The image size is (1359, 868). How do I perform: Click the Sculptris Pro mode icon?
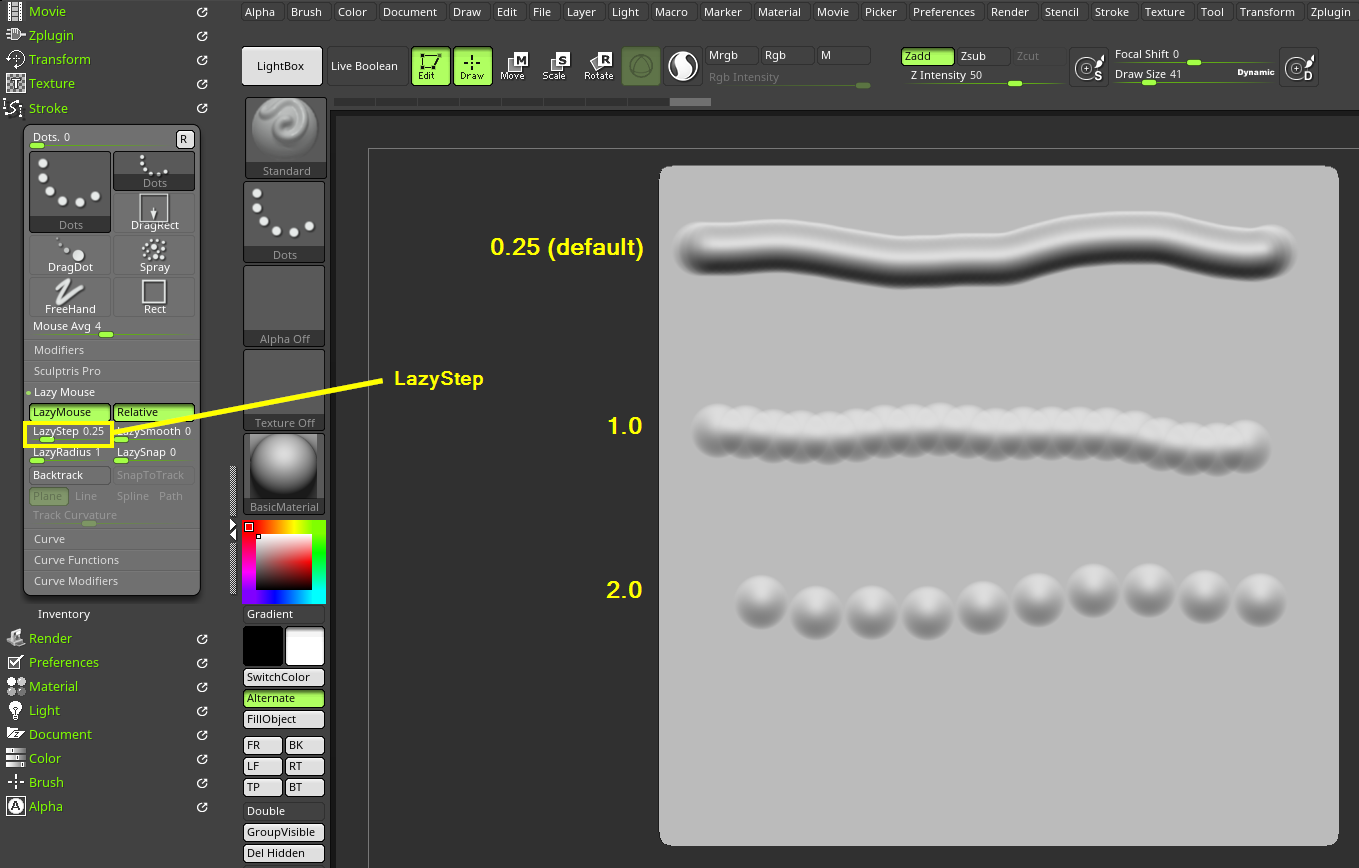[x=683, y=66]
